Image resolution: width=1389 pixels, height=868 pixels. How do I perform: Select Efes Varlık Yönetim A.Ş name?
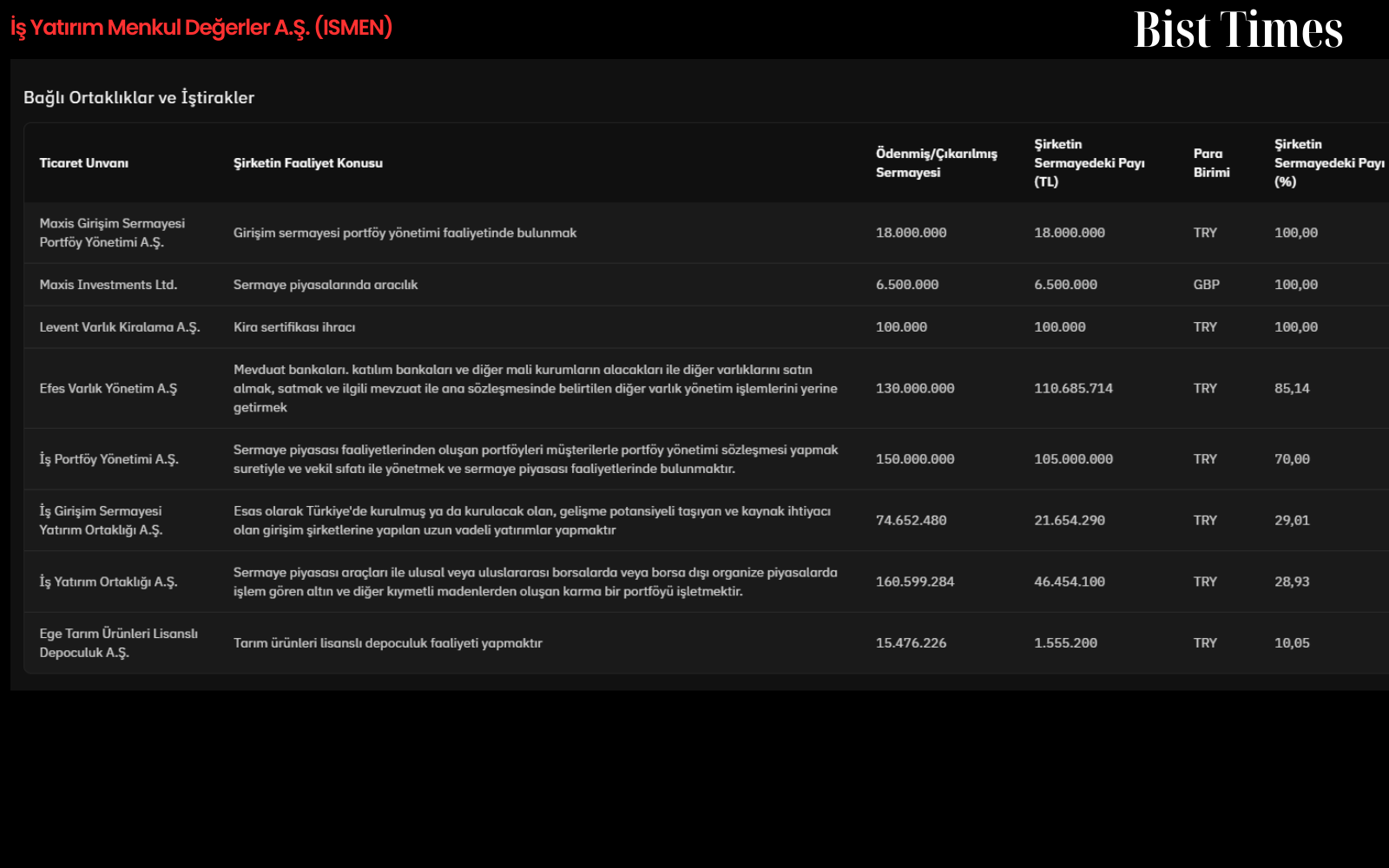108,389
